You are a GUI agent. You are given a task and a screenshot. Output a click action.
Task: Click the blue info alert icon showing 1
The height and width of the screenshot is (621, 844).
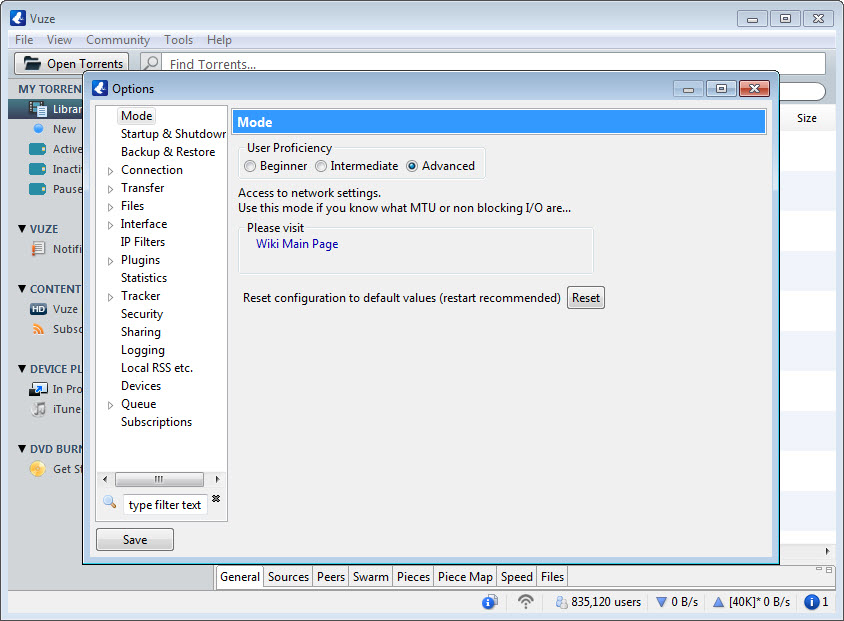(x=811, y=602)
